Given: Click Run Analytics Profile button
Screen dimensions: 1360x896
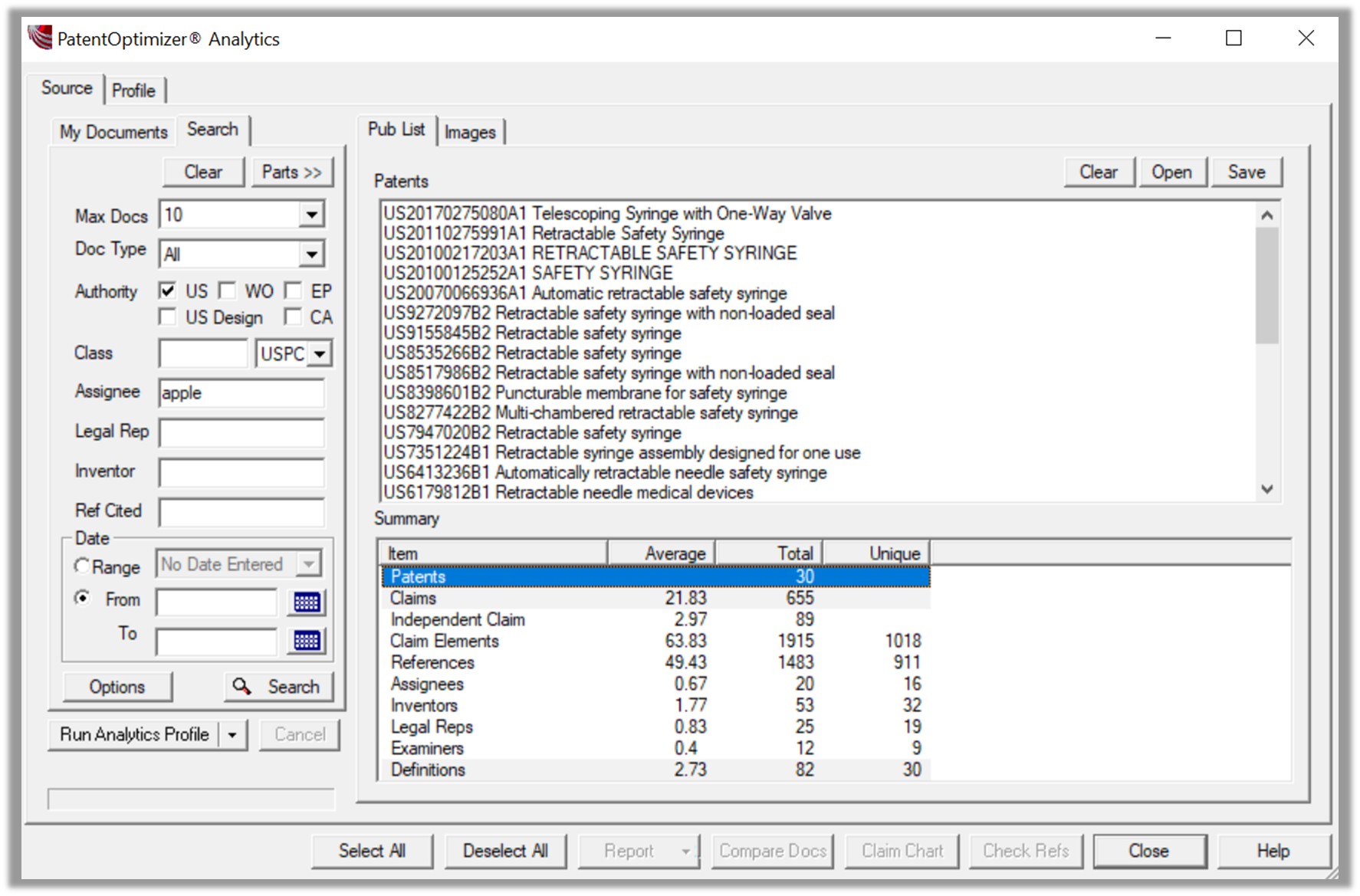Looking at the screenshot, I should tap(134, 735).
